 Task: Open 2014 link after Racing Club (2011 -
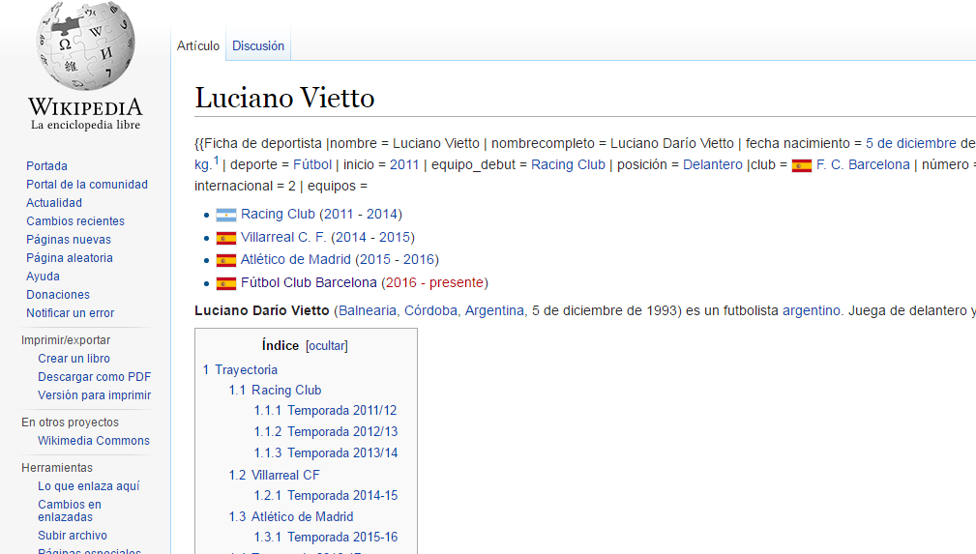(x=382, y=214)
